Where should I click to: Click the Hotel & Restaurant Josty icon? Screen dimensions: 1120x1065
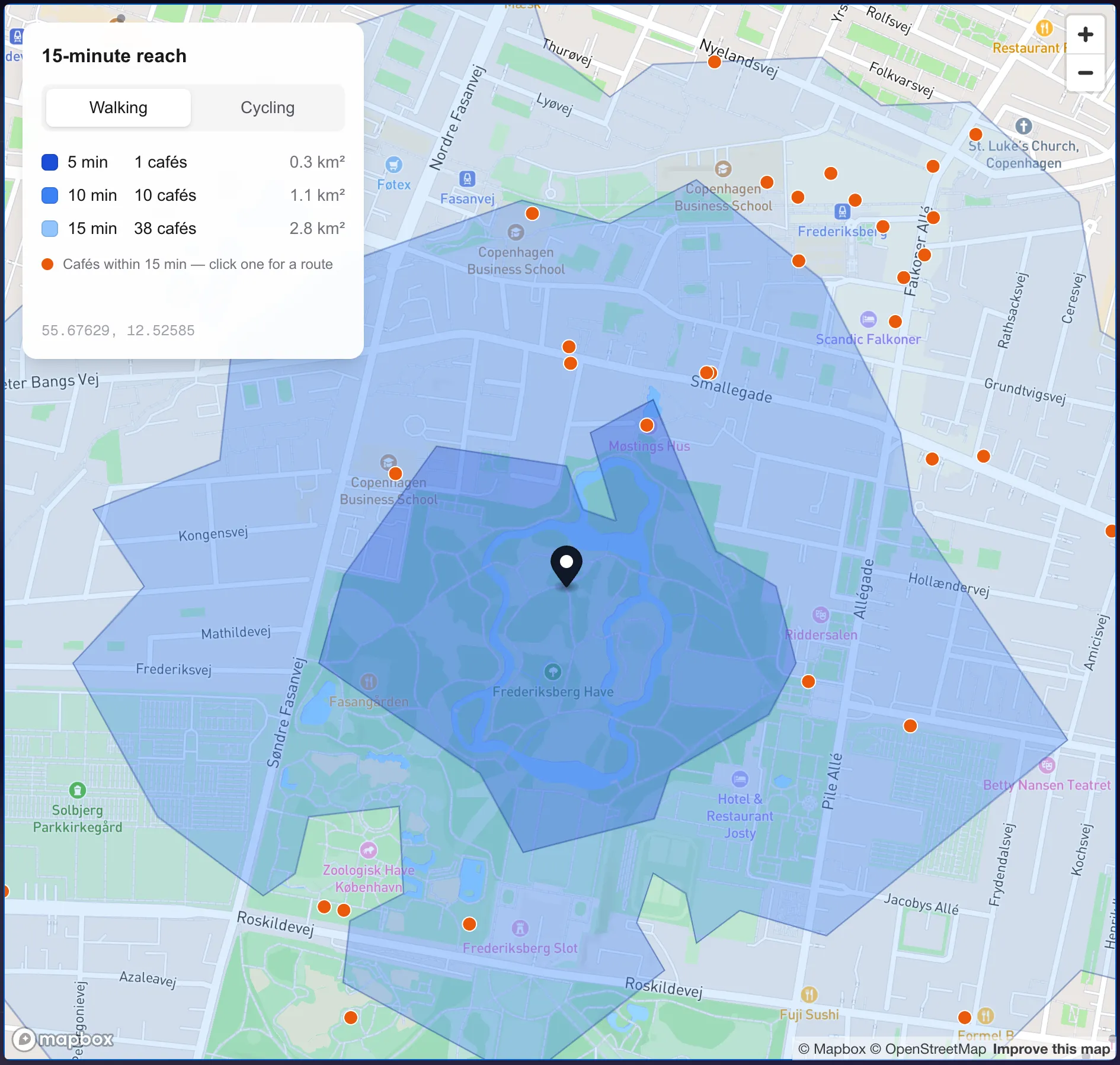(x=740, y=779)
